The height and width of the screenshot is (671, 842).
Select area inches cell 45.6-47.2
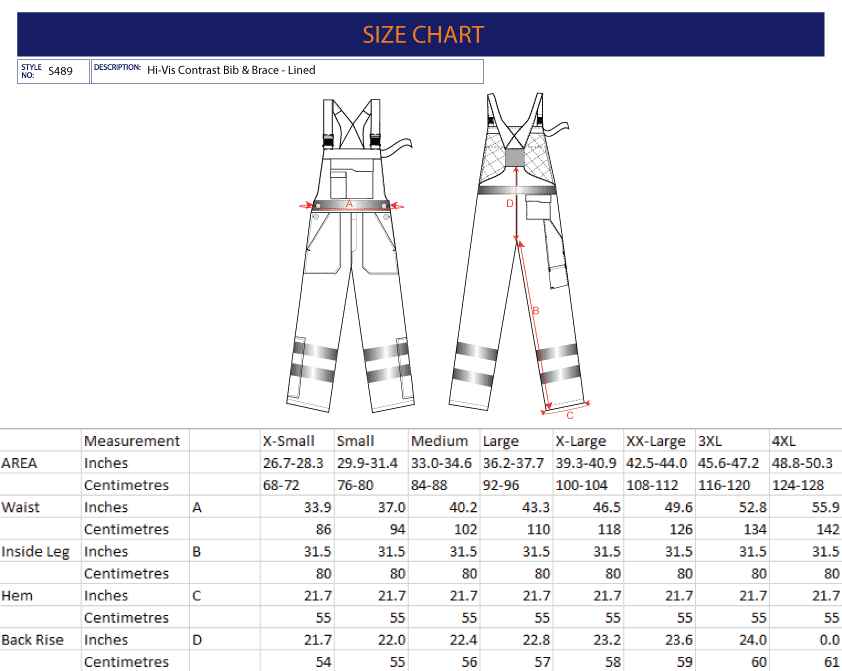click(x=732, y=463)
